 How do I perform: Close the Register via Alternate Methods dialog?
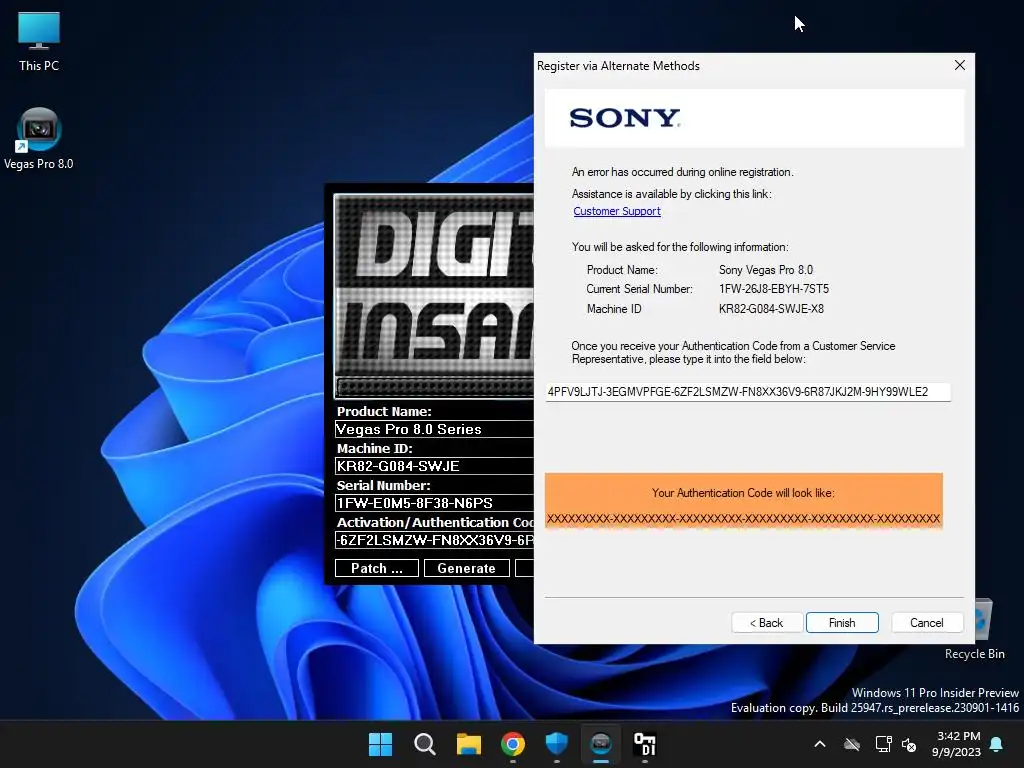959,65
